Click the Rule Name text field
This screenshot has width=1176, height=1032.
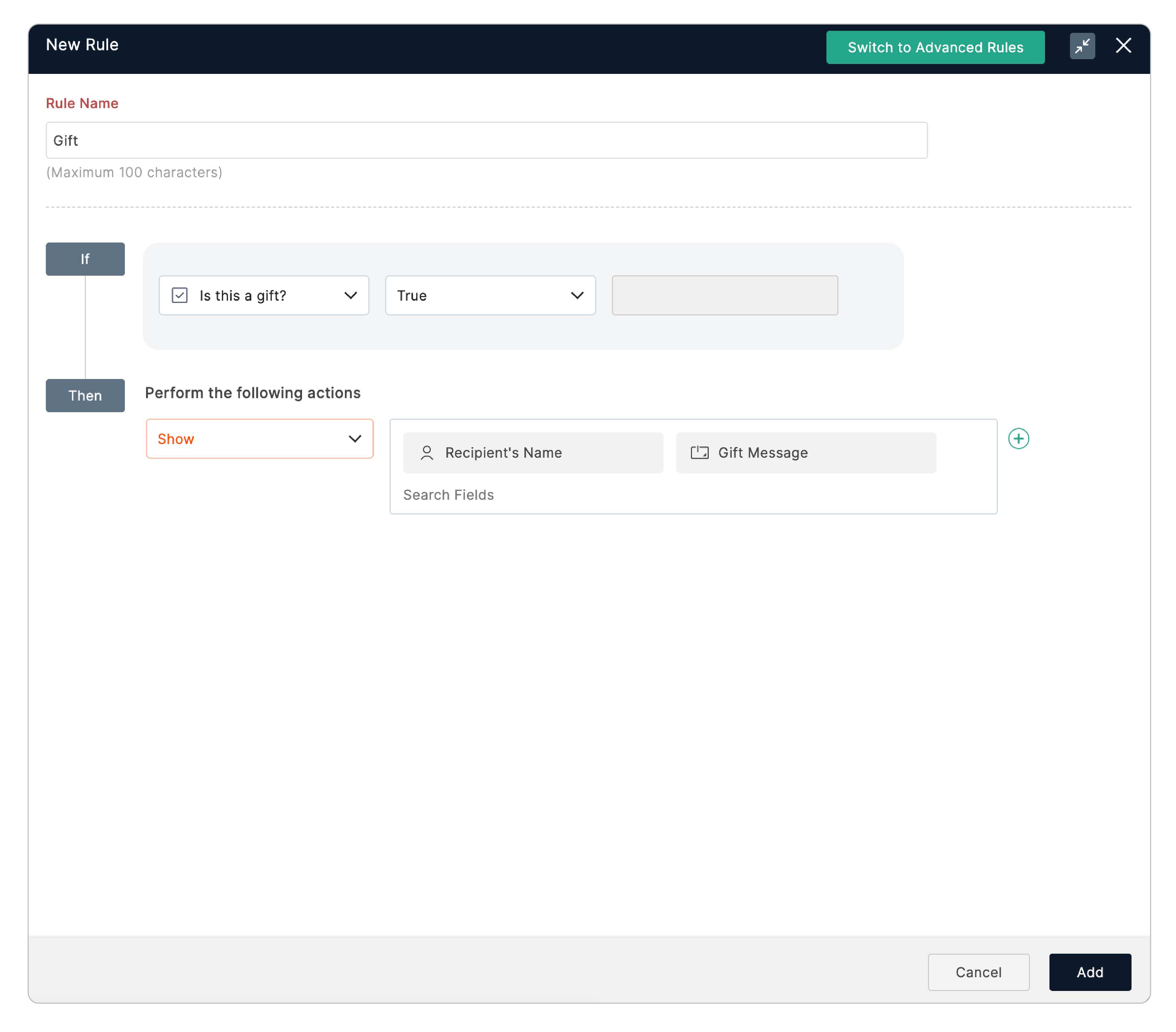pyautogui.click(x=486, y=140)
